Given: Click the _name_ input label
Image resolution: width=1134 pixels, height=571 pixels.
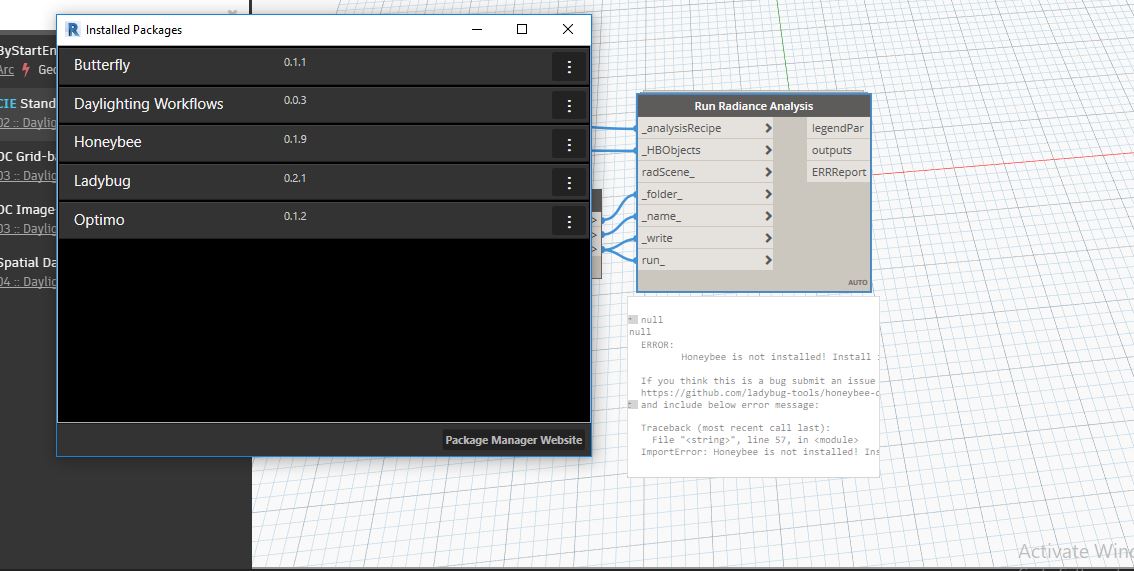Looking at the screenshot, I should (x=661, y=216).
